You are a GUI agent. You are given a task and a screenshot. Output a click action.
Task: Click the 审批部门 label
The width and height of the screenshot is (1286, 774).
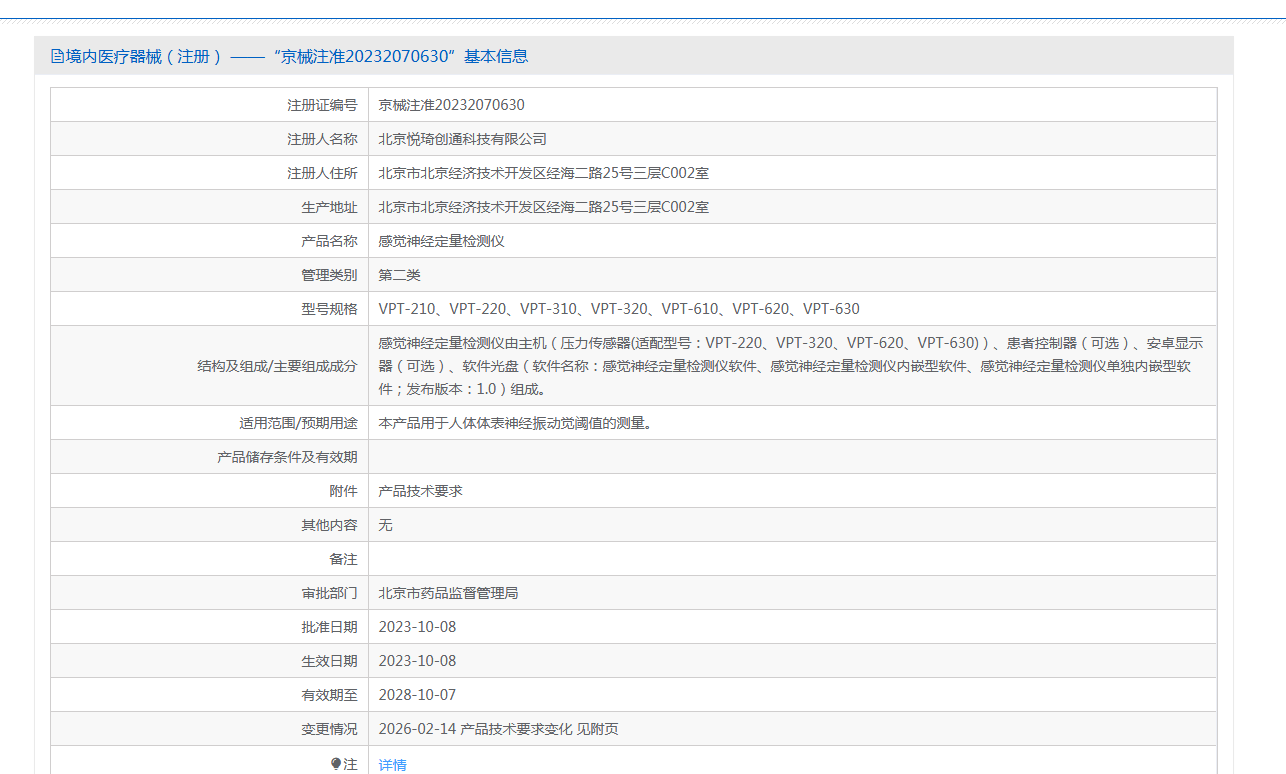pyautogui.click(x=329, y=593)
